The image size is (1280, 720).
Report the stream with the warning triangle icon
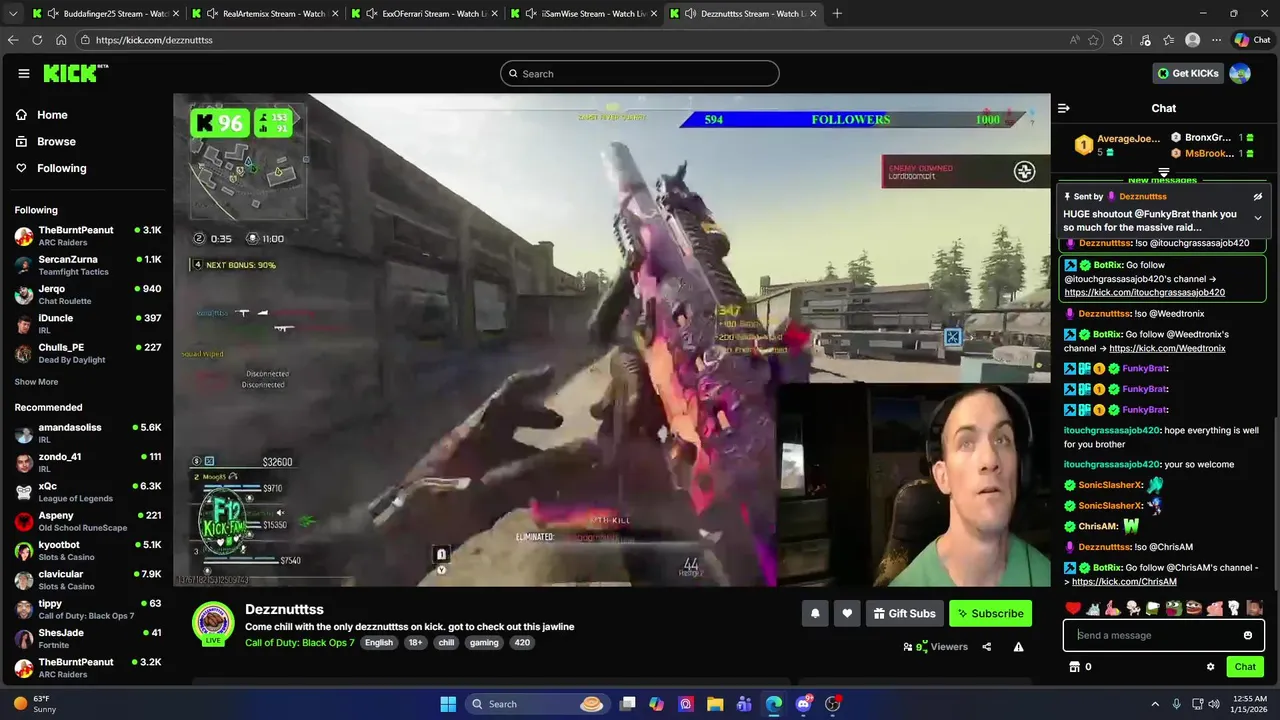[x=1018, y=647]
